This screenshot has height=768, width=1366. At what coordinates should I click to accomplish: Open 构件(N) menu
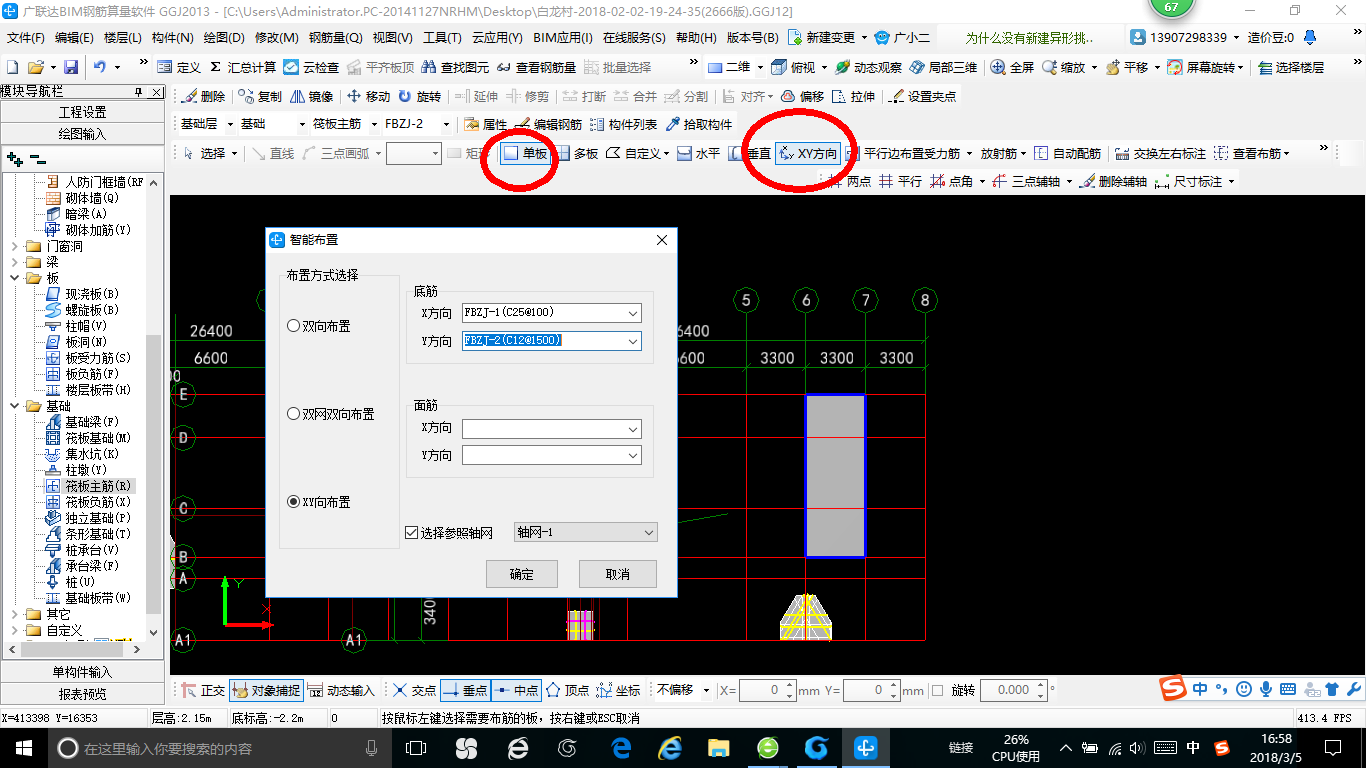(172, 38)
